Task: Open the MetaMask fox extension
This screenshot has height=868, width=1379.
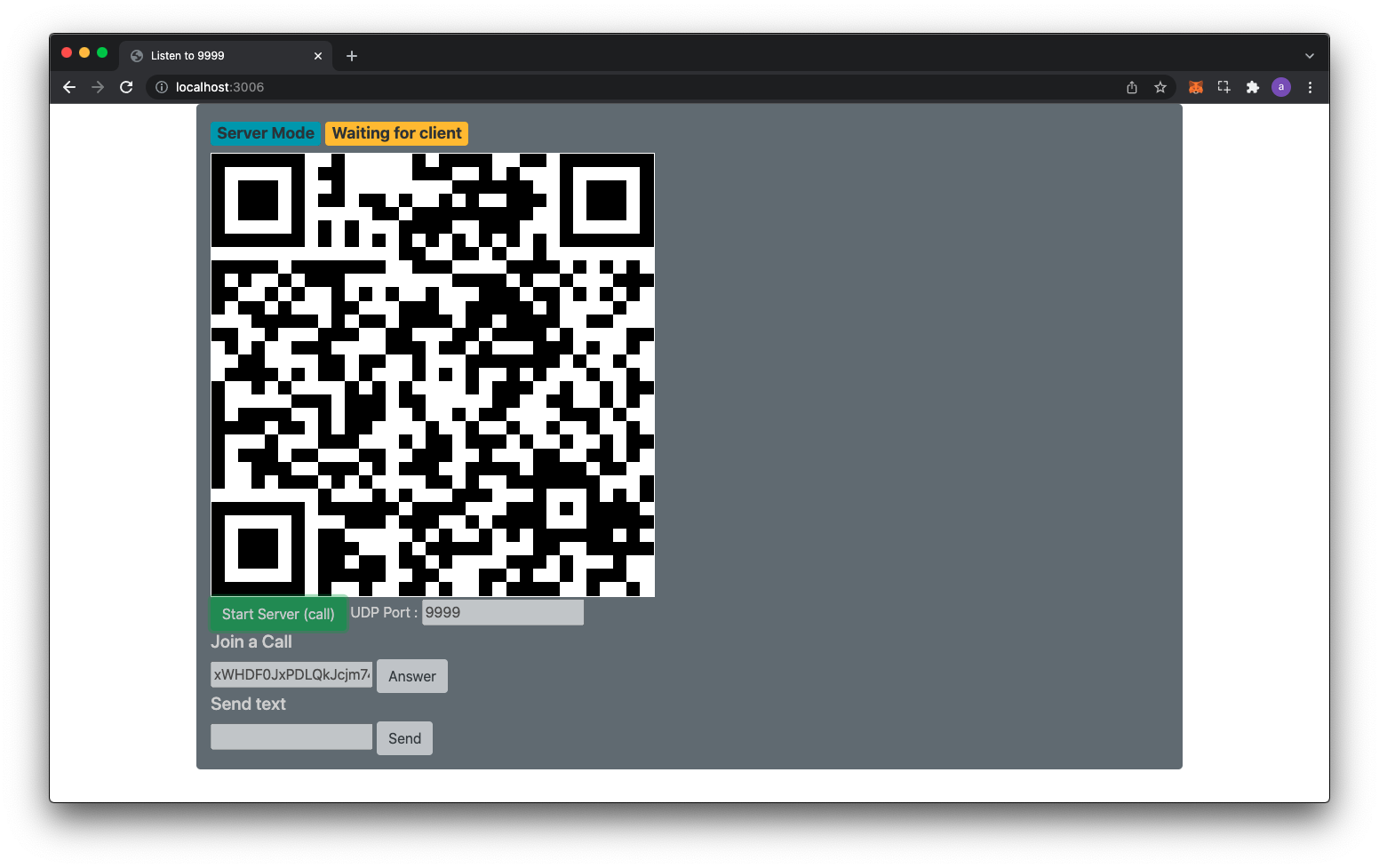Action: [x=1196, y=87]
